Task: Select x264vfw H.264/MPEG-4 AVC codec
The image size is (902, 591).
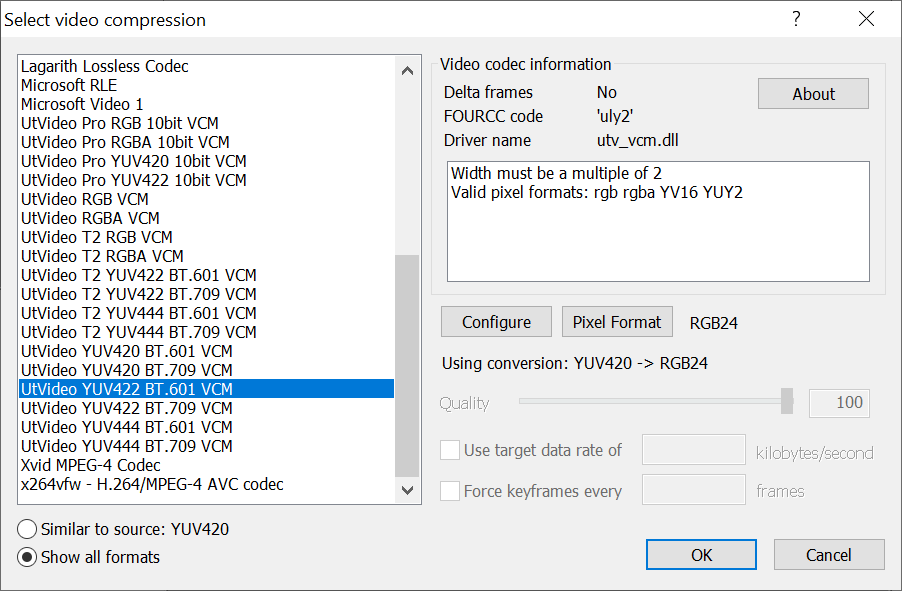Action: tap(152, 484)
